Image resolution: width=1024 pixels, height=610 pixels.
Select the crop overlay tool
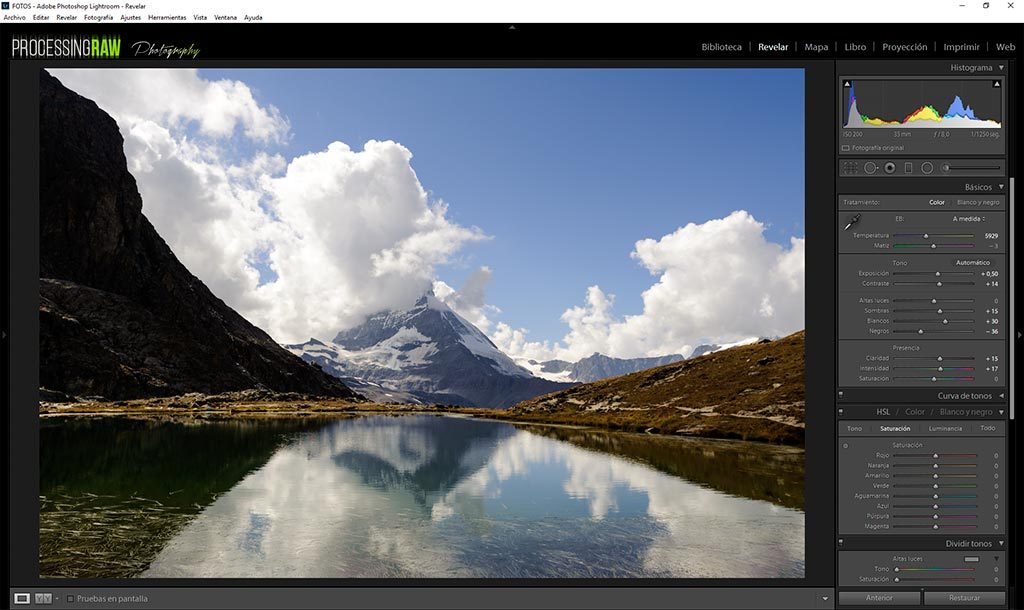850,168
